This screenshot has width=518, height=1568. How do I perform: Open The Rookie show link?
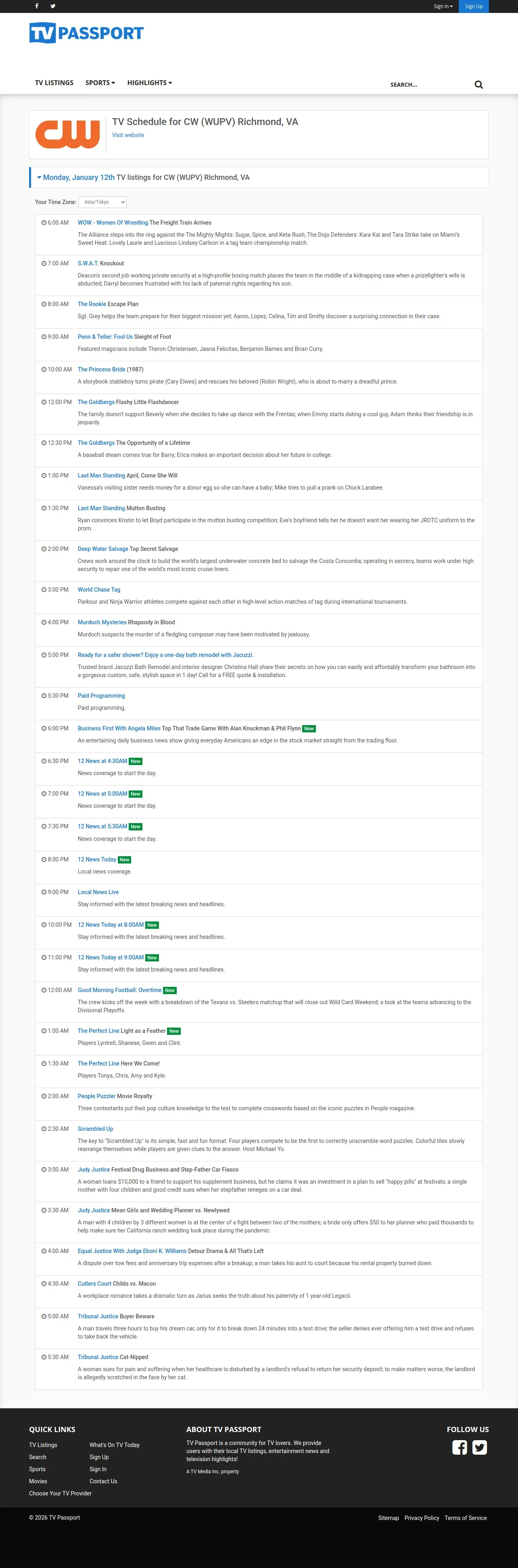91,304
